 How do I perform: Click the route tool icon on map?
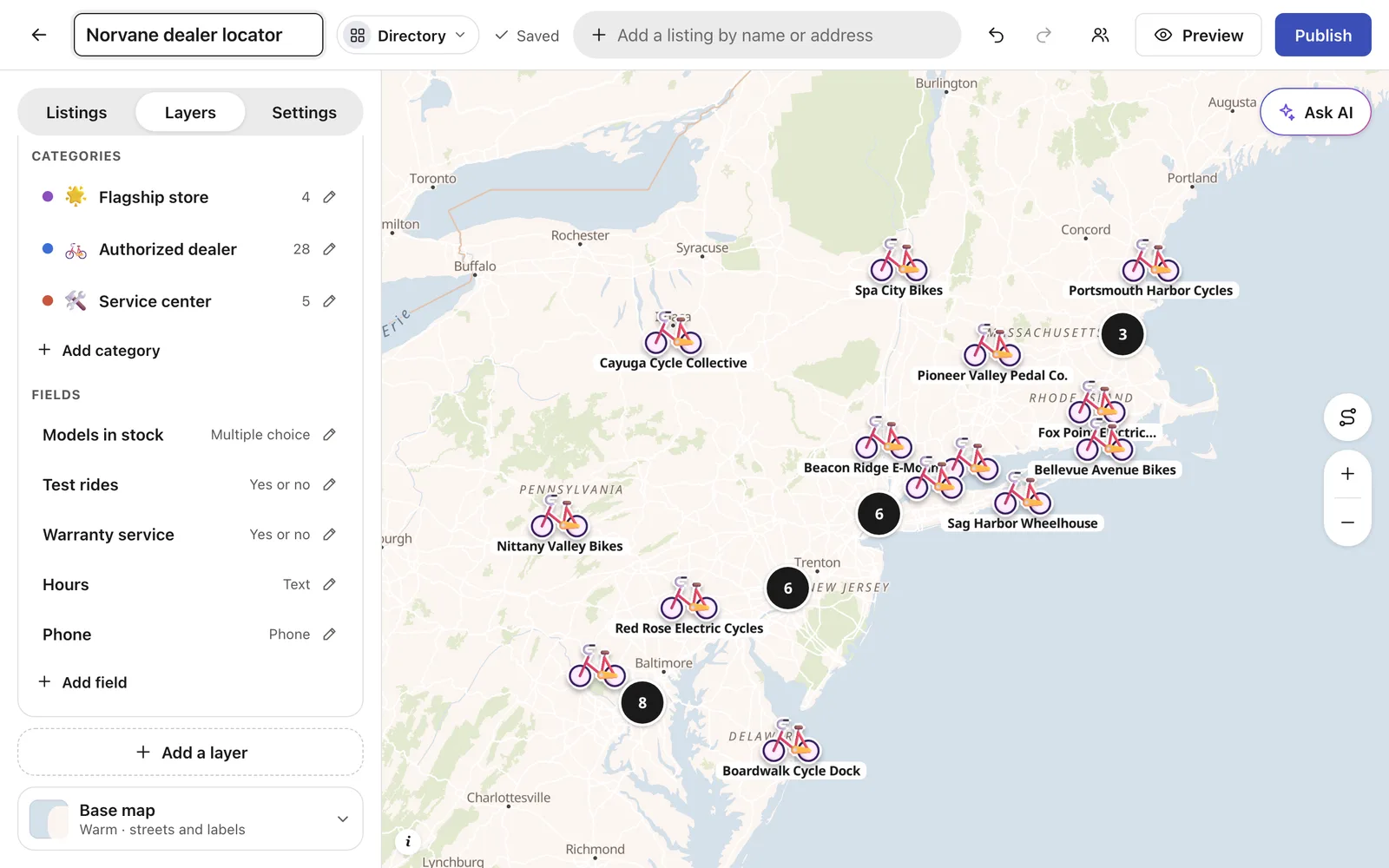1347,418
